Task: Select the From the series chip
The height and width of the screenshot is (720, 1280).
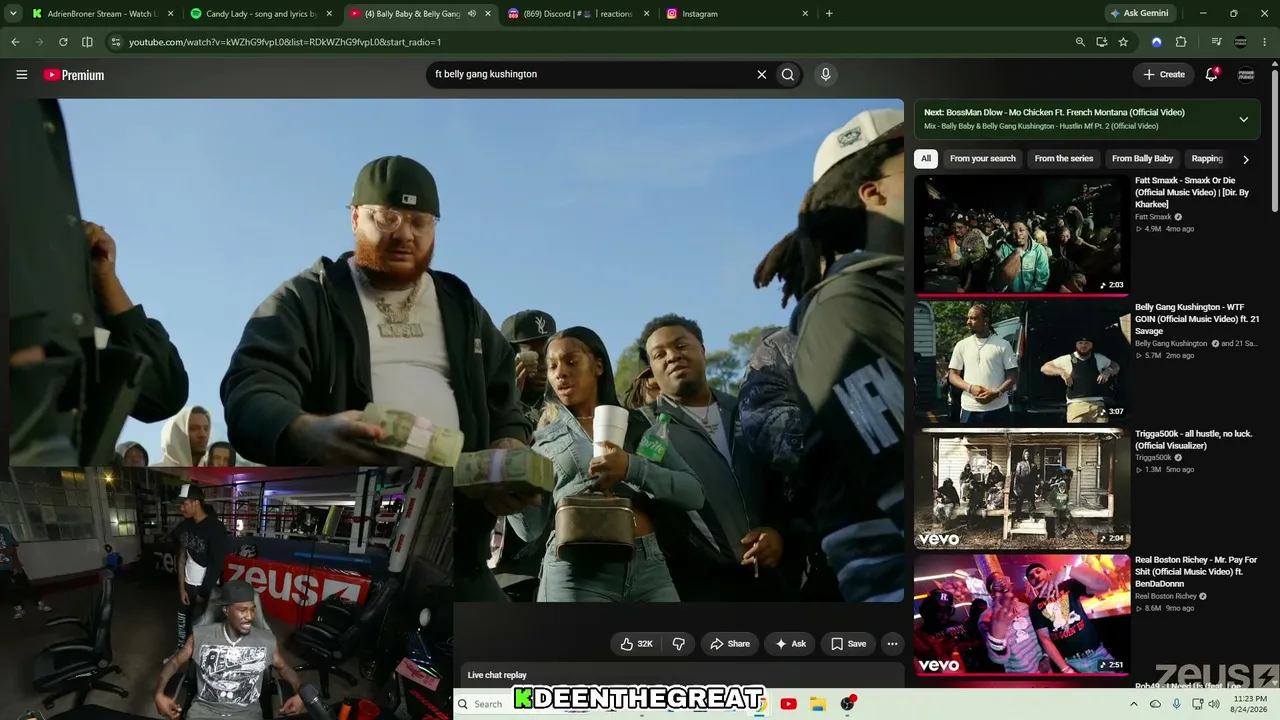Action: pyautogui.click(x=1064, y=159)
